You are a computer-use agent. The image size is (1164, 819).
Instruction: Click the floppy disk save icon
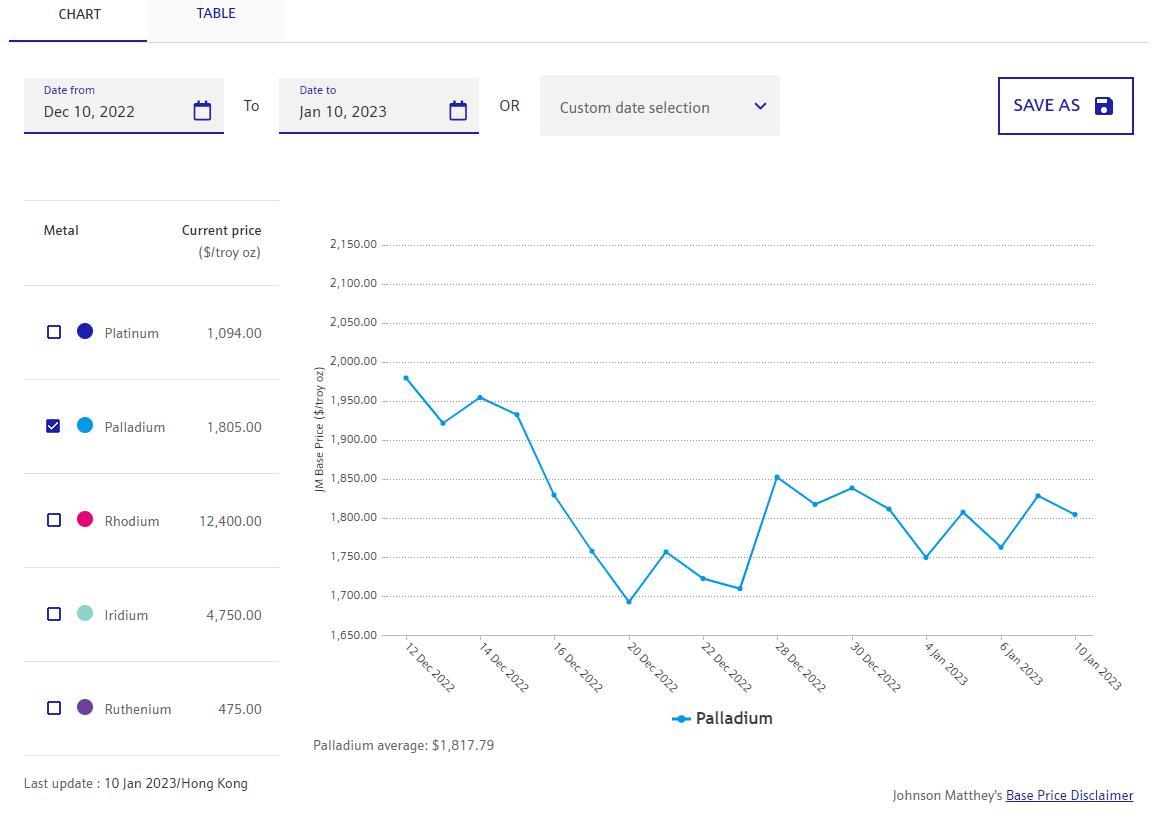(x=1103, y=106)
